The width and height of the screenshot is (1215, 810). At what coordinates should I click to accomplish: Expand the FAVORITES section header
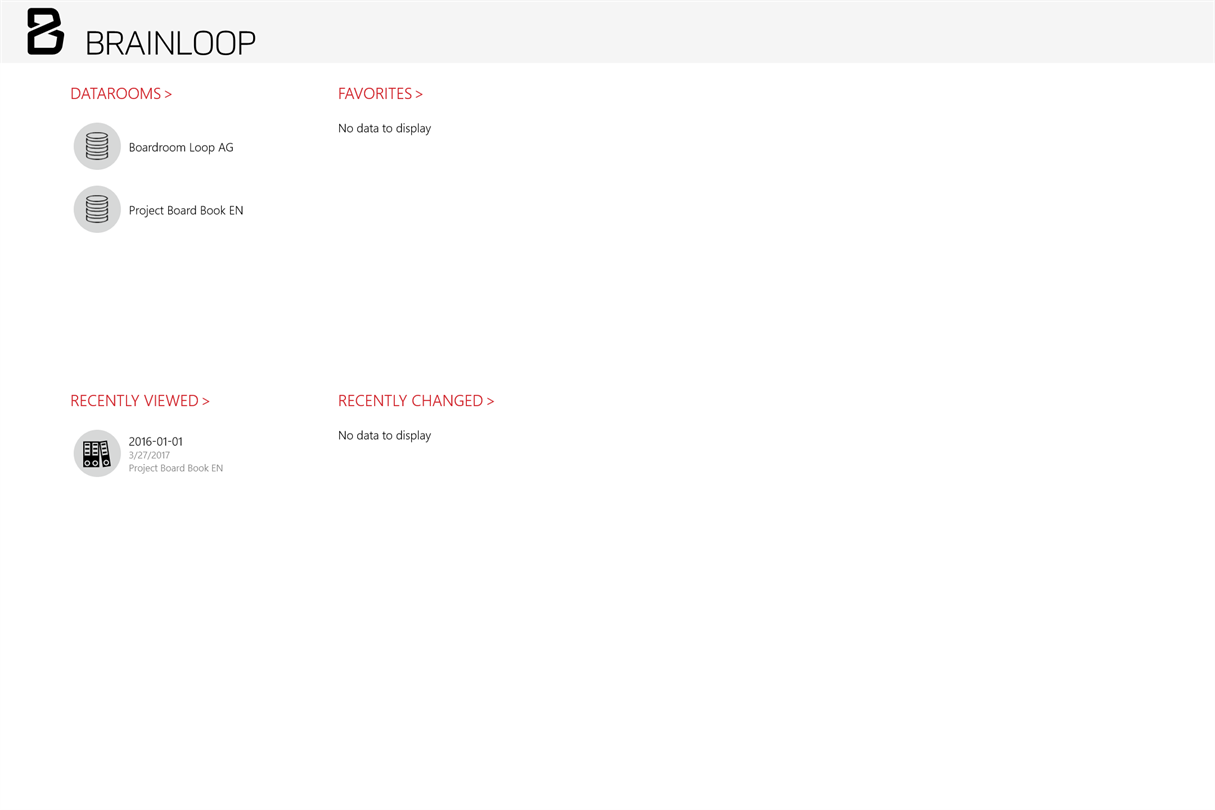[x=380, y=94]
